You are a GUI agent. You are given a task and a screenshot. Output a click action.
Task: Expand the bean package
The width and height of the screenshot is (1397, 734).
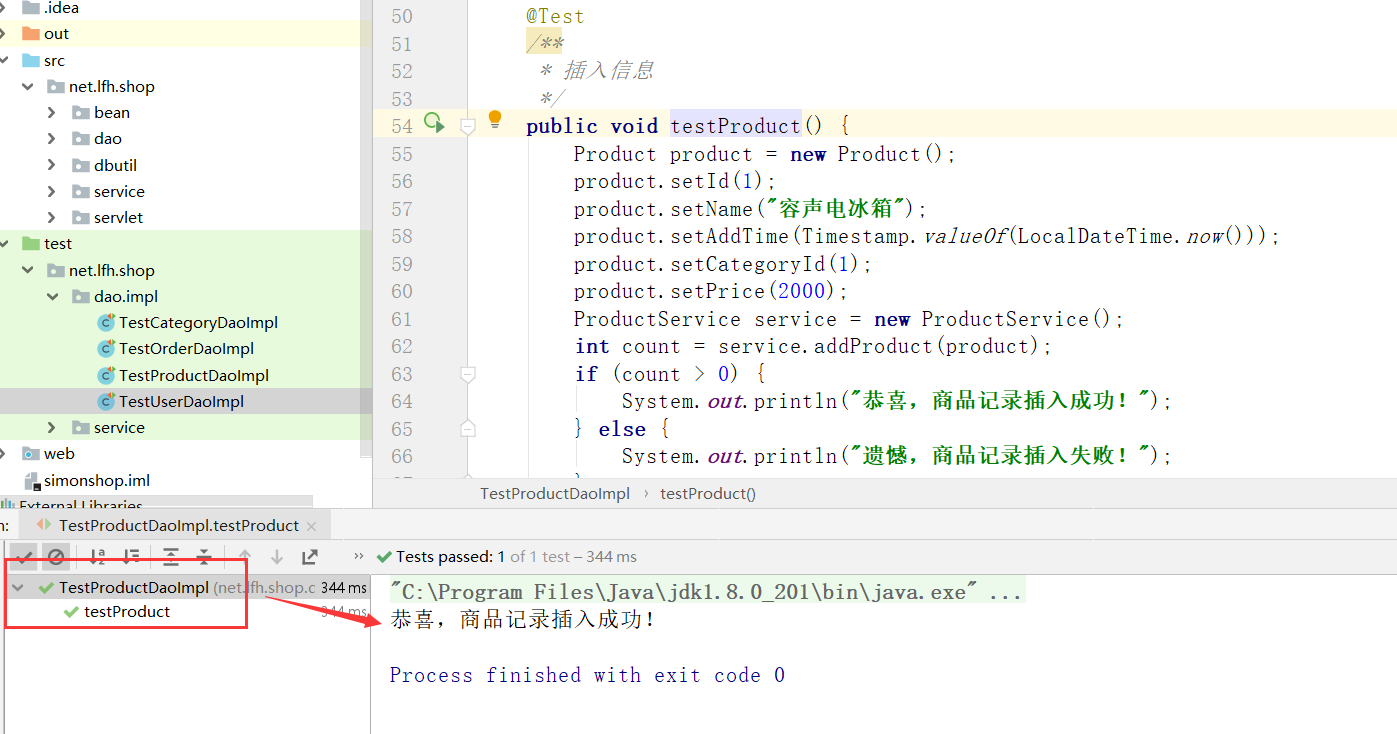tap(52, 113)
